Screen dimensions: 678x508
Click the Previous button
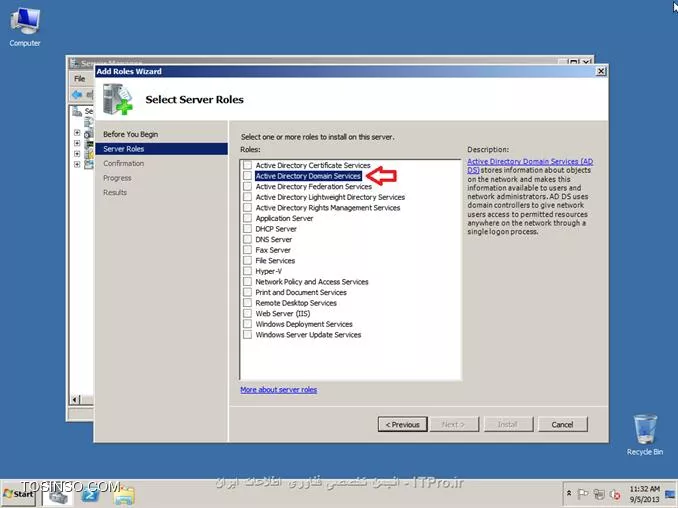click(403, 424)
